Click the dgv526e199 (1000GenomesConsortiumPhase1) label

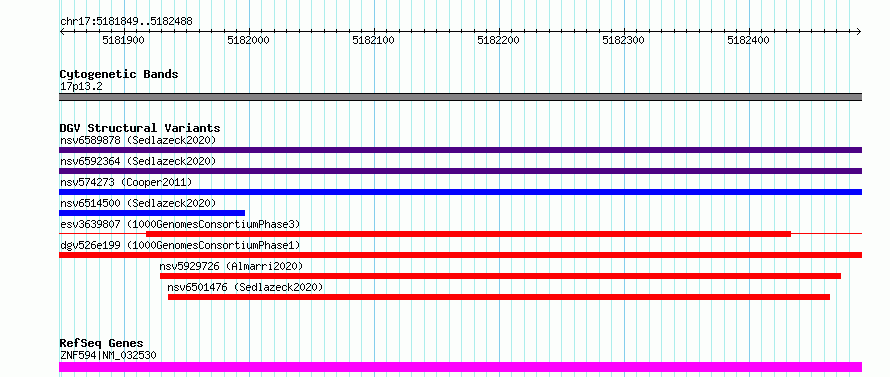(180, 245)
